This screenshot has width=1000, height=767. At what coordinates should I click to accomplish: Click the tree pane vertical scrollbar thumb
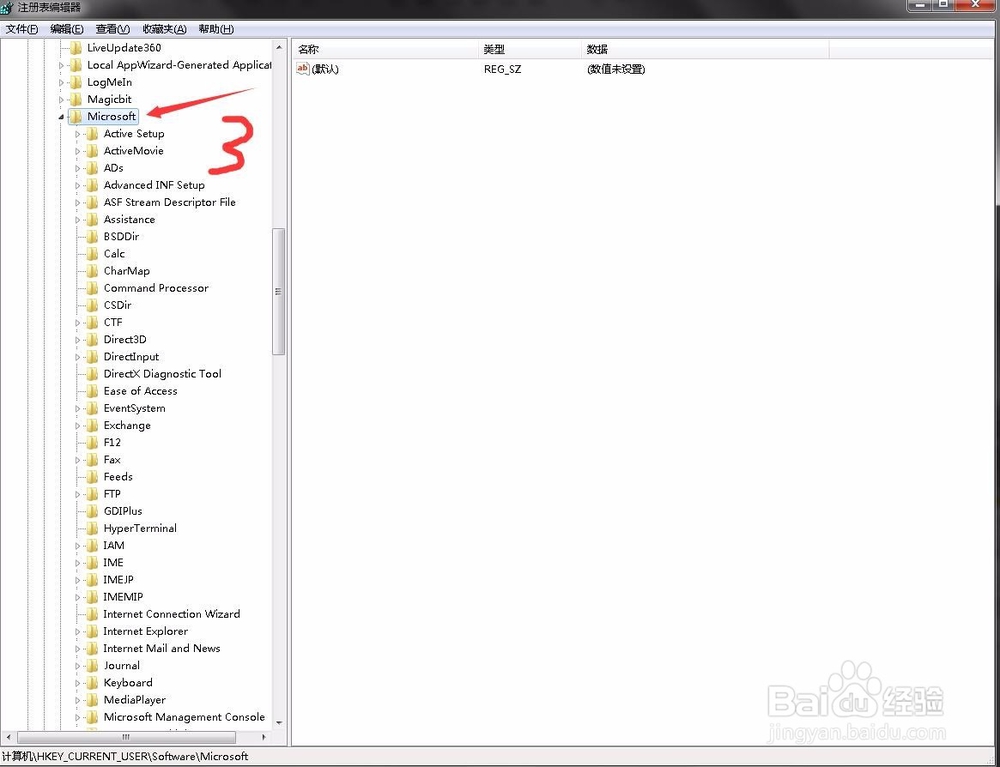(x=279, y=290)
